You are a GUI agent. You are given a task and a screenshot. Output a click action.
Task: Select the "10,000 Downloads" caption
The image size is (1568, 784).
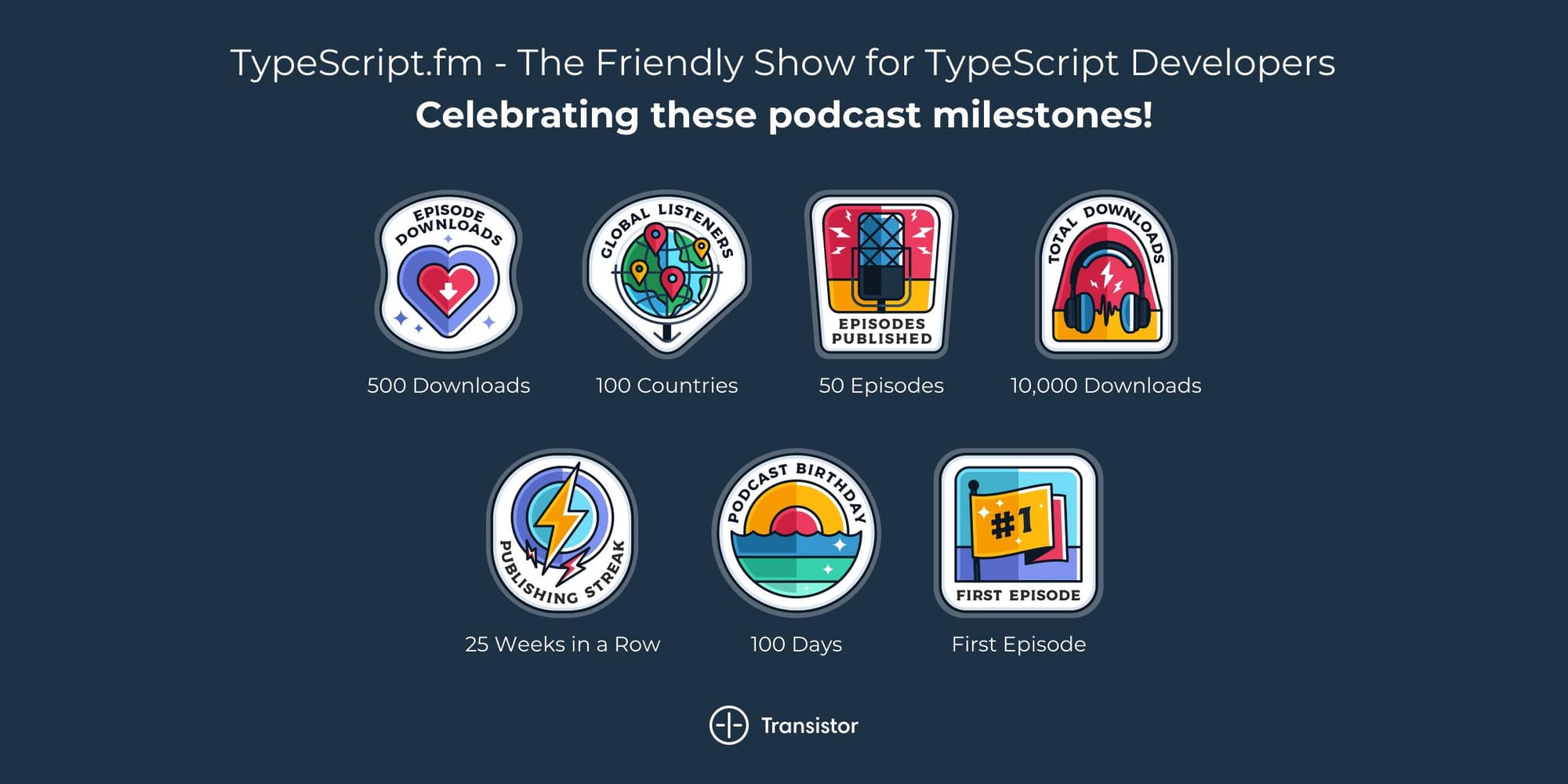(1105, 386)
